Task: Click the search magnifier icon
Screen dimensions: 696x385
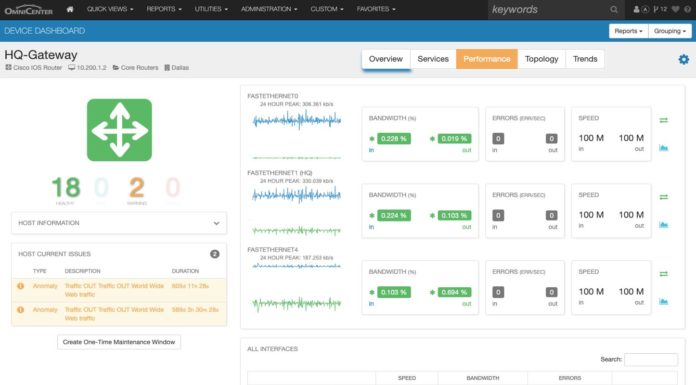Action: [614, 9]
